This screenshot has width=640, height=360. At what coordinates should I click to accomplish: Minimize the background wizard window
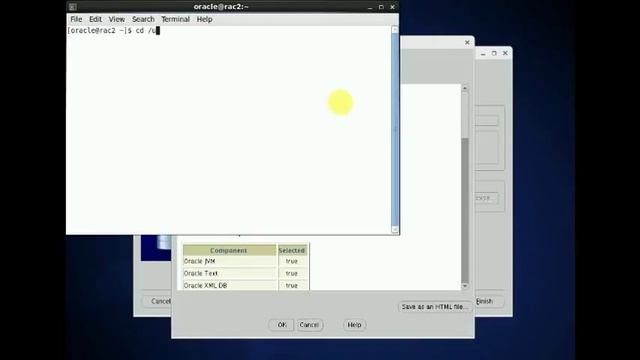483,53
